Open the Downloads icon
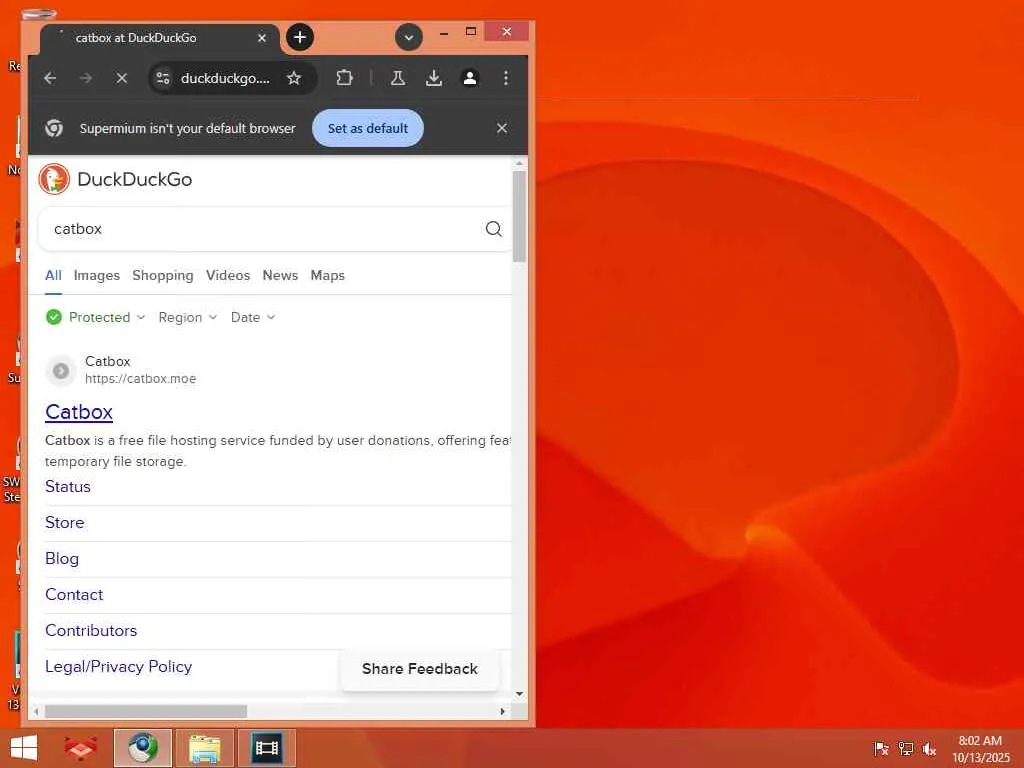 434,78
